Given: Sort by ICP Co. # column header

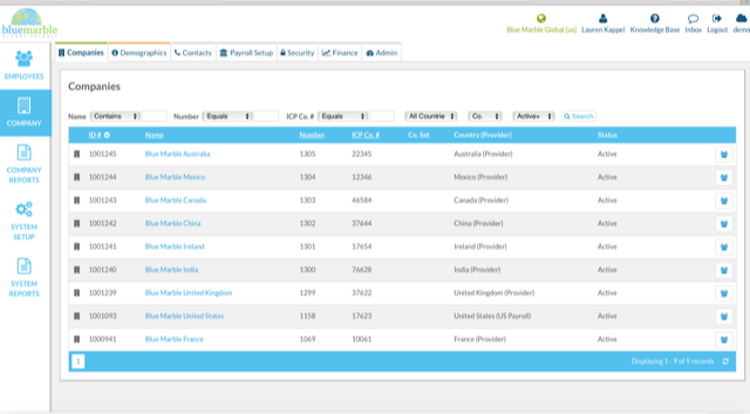Looking at the screenshot, I should point(365,135).
